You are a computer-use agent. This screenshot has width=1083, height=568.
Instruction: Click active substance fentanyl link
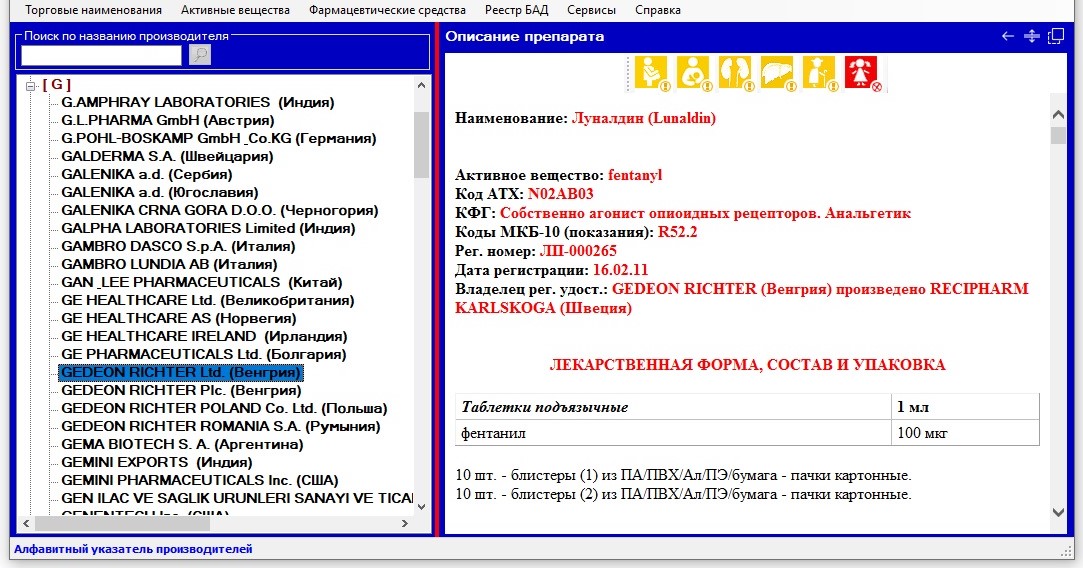[x=635, y=175]
